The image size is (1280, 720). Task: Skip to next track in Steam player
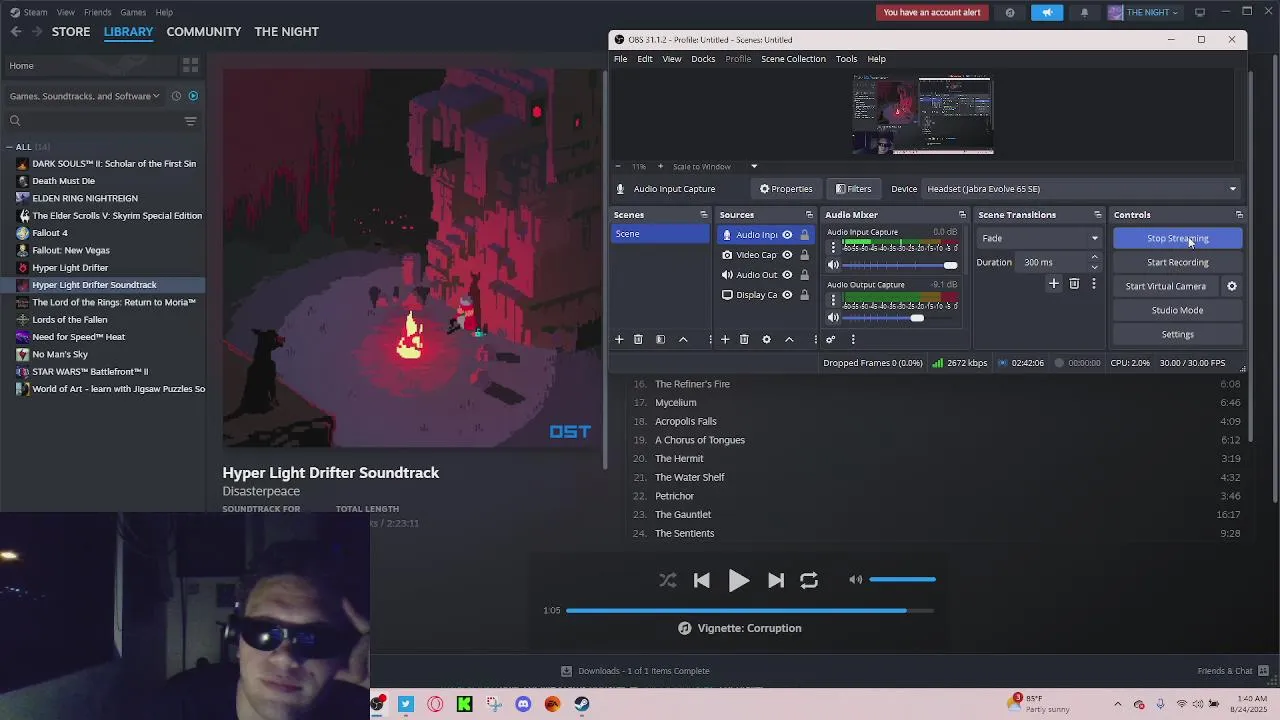(x=776, y=580)
